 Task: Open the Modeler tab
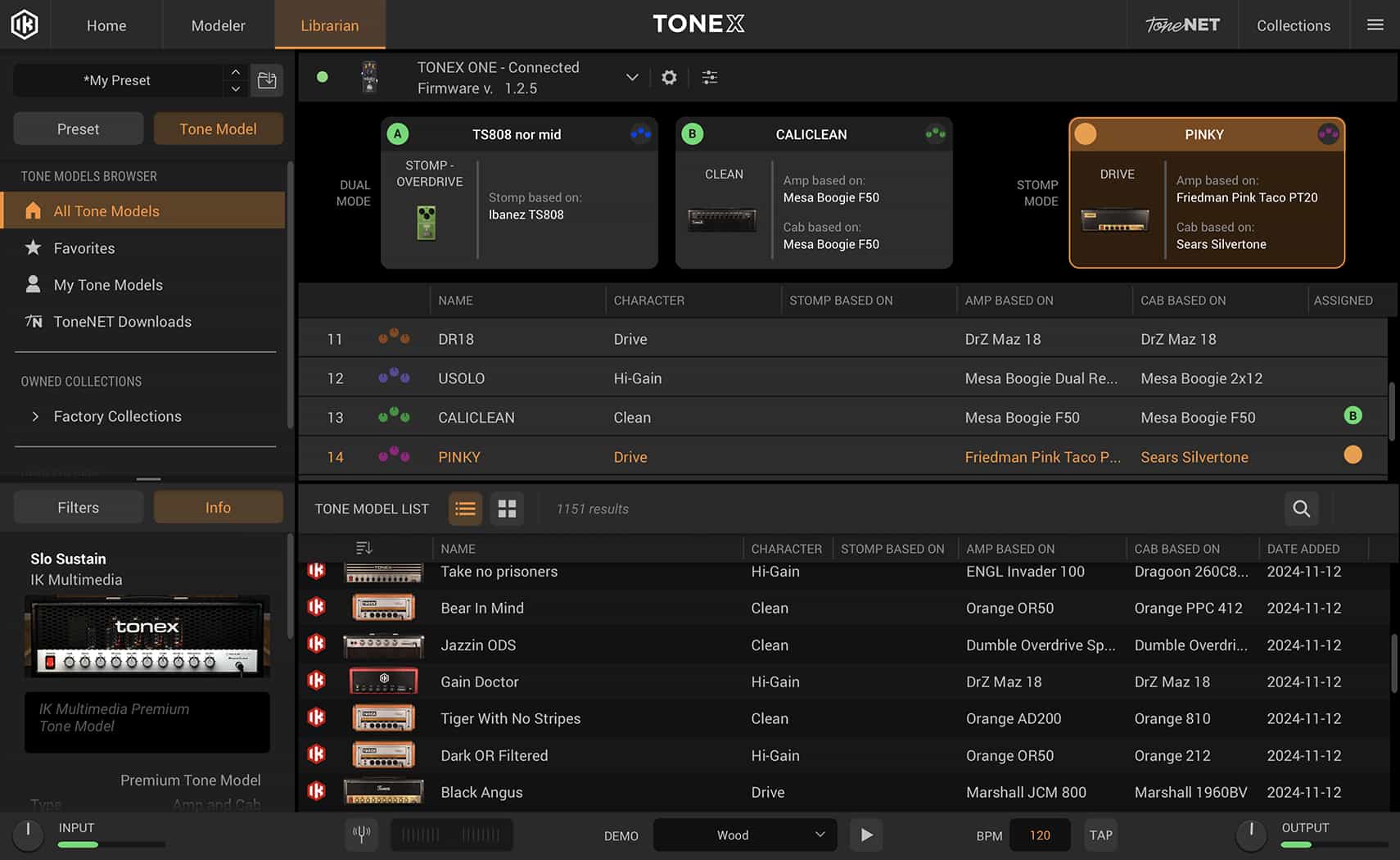pos(218,25)
